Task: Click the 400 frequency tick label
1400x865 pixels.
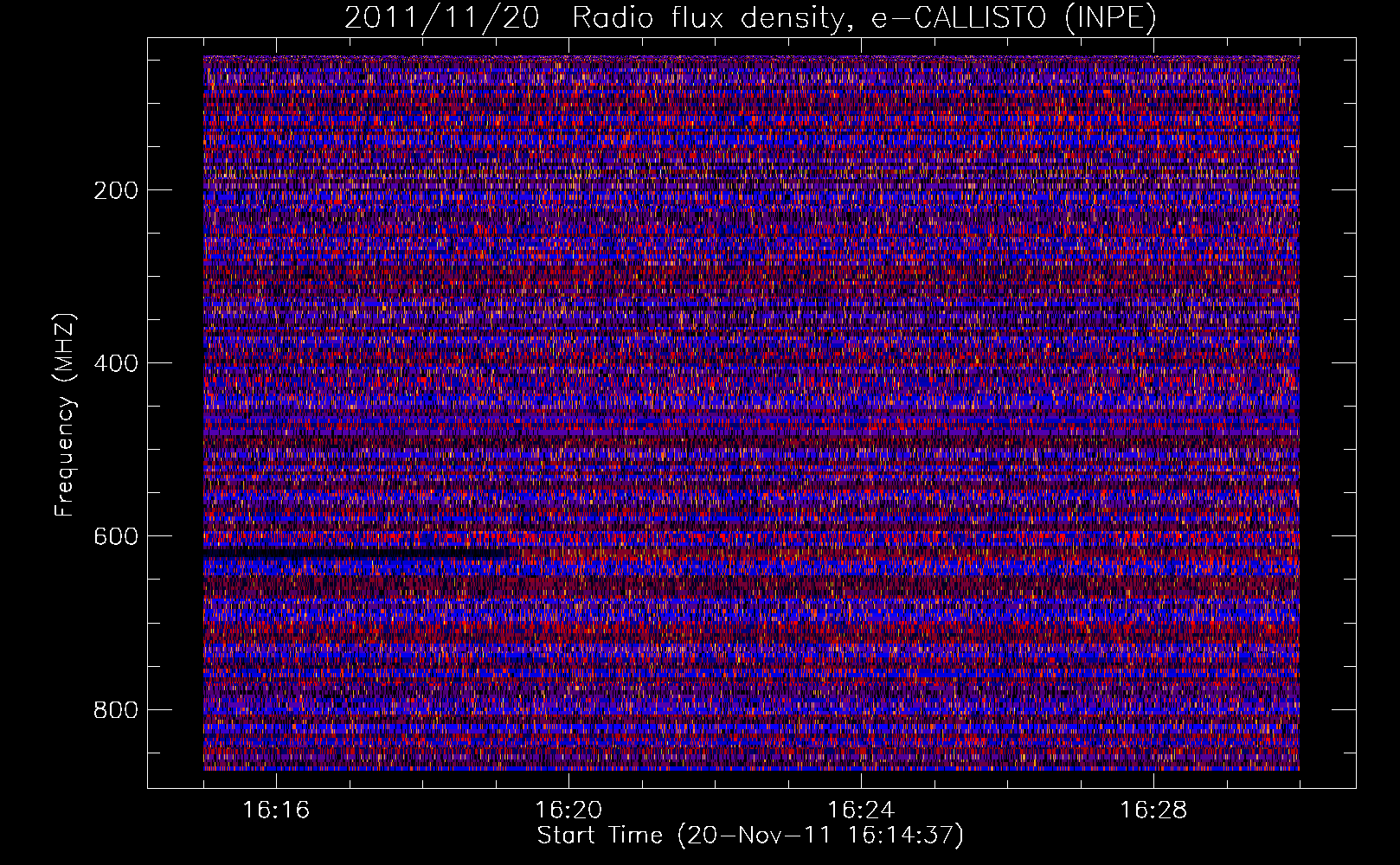Action: (116, 363)
